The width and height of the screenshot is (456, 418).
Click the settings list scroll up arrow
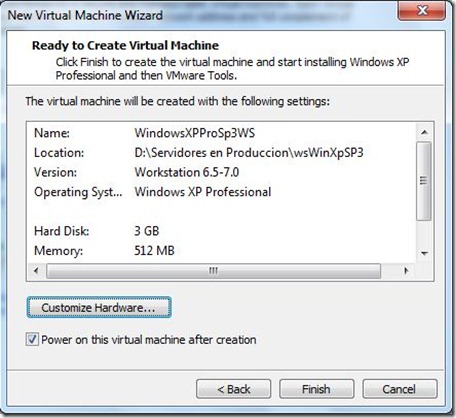(x=424, y=132)
